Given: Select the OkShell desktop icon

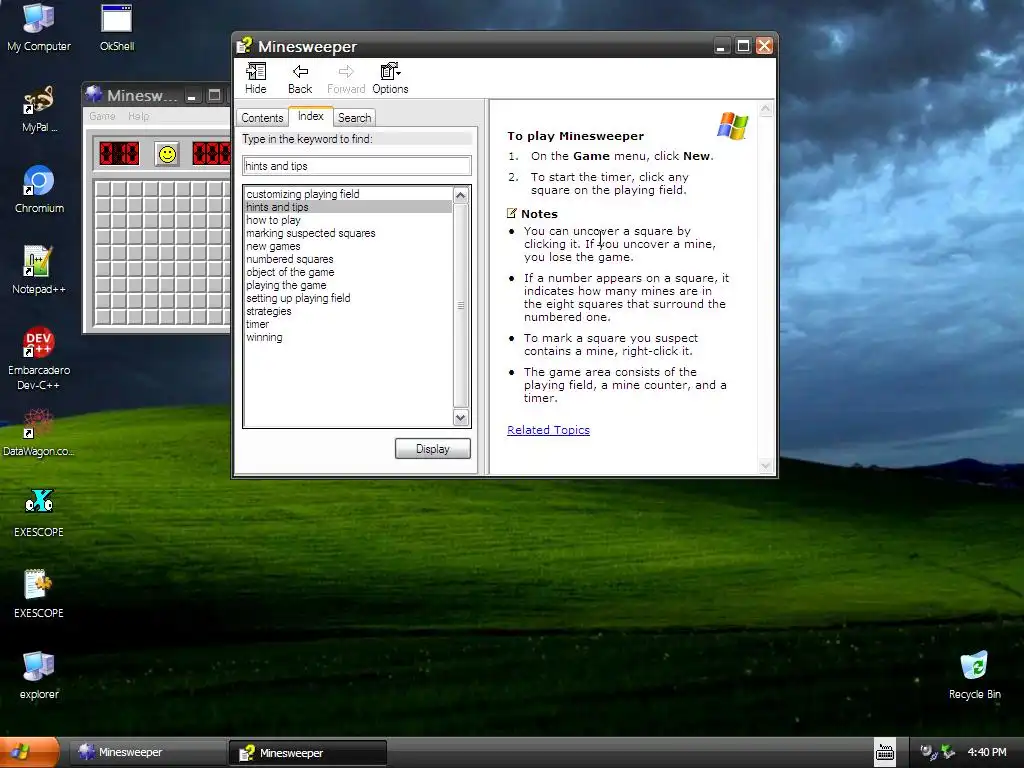Looking at the screenshot, I should click(117, 28).
